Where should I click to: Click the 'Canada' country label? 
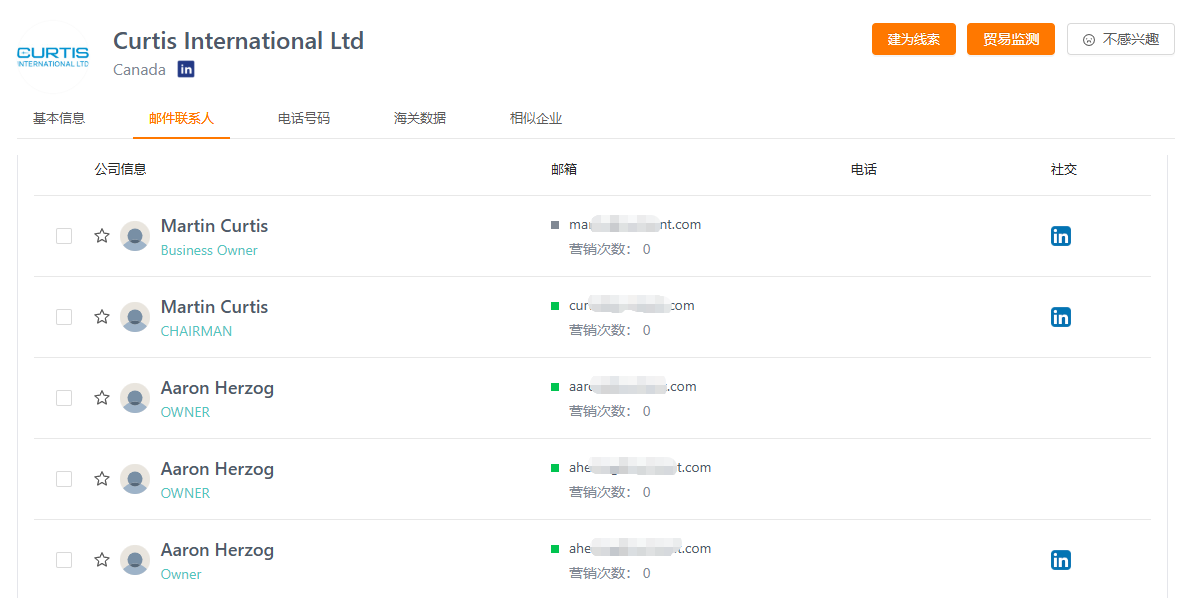pyautogui.click(x=139, y=70)
